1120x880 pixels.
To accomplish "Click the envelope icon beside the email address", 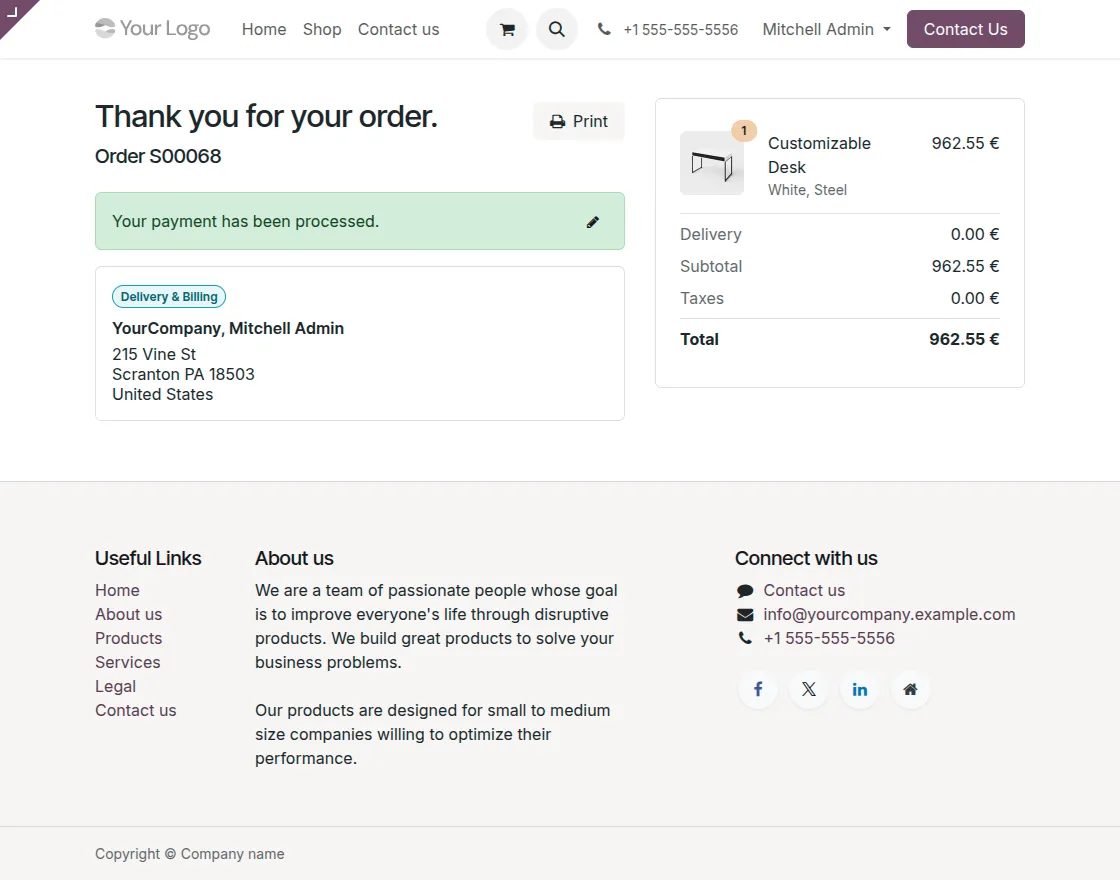I will [x=743, y=614].
